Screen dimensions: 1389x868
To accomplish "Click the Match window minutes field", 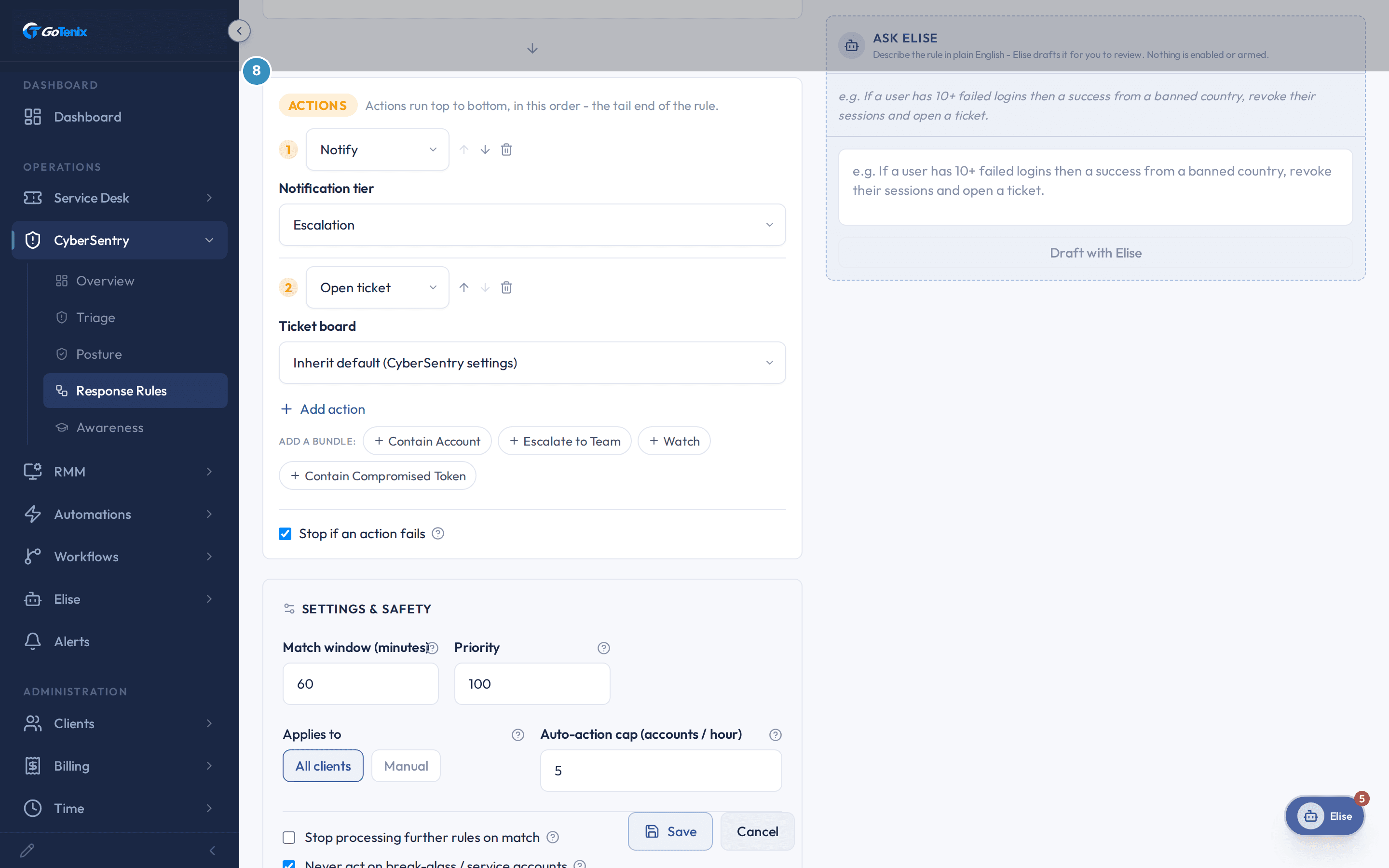I will 360,684.
